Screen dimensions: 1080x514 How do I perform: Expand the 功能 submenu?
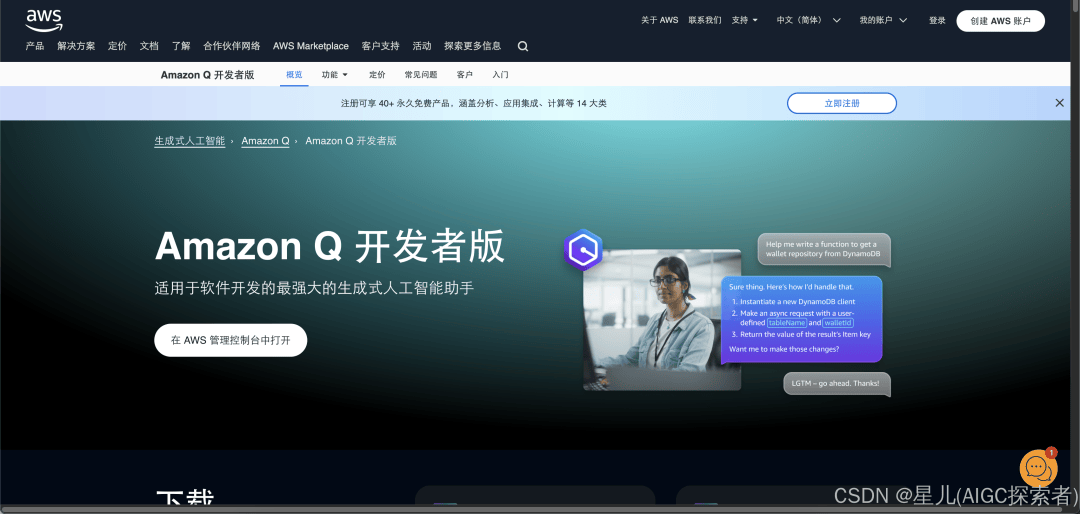(x=334, y=75)
